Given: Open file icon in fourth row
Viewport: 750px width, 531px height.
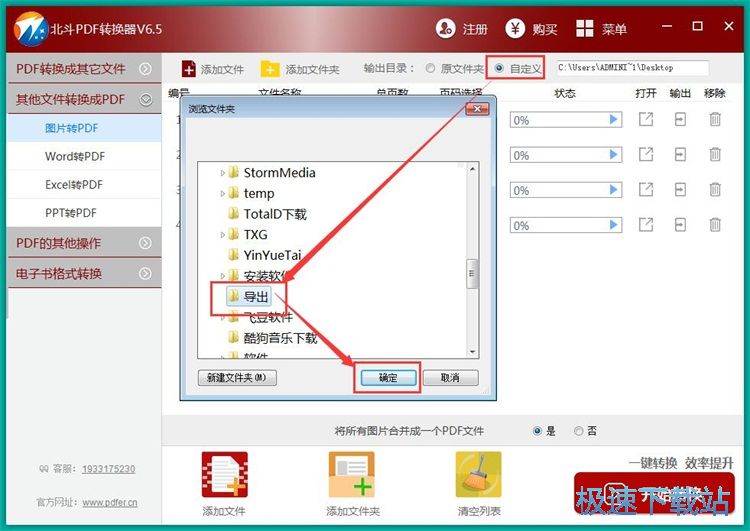Looking at the screenshot, I should point(646,225).
